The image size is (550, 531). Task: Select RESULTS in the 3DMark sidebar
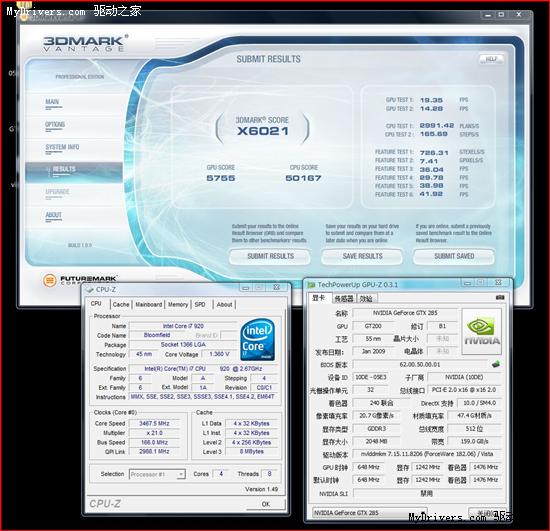point(74,172)
